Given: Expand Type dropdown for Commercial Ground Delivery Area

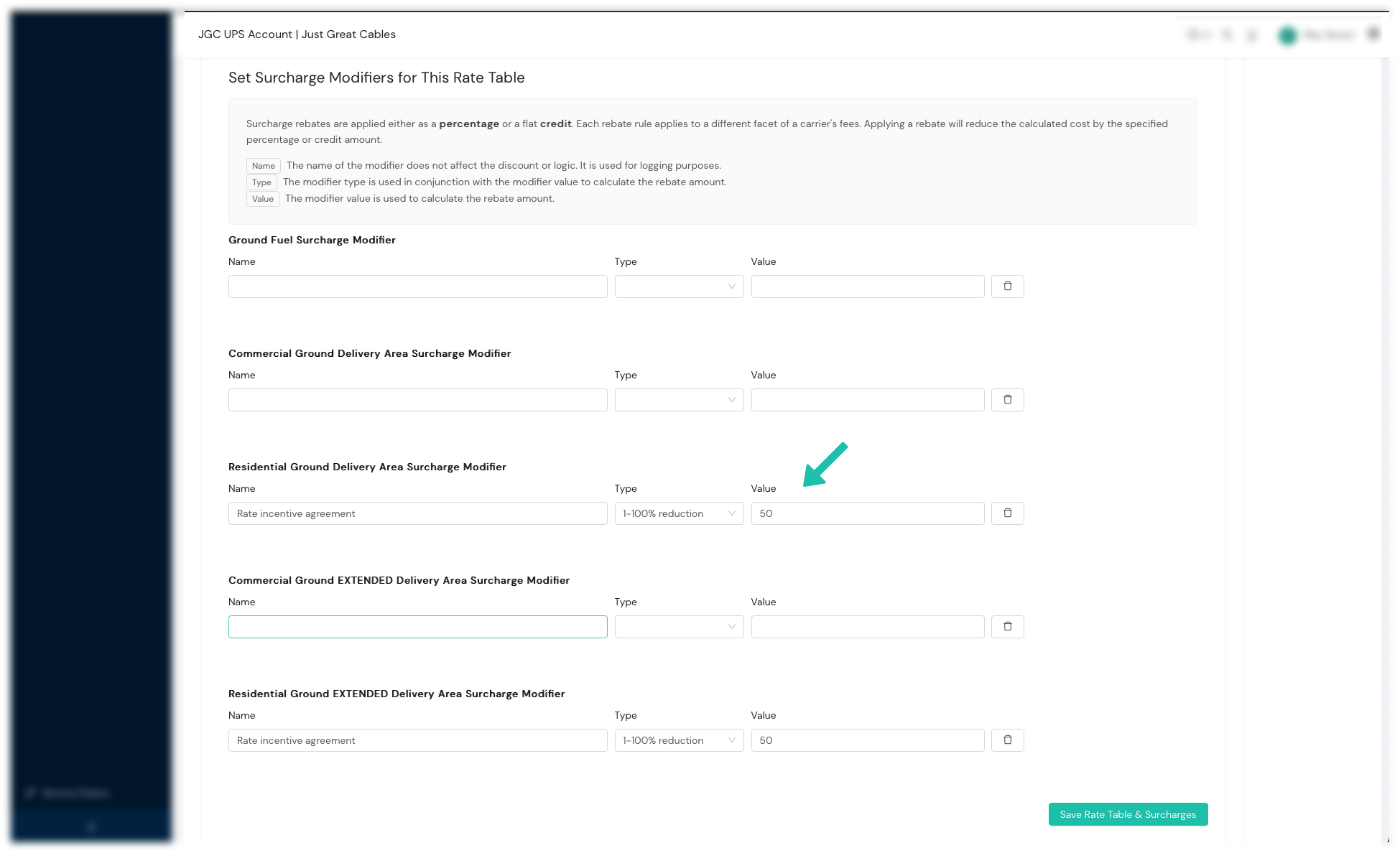Looking at the screenshot, I should click(679, 400).
